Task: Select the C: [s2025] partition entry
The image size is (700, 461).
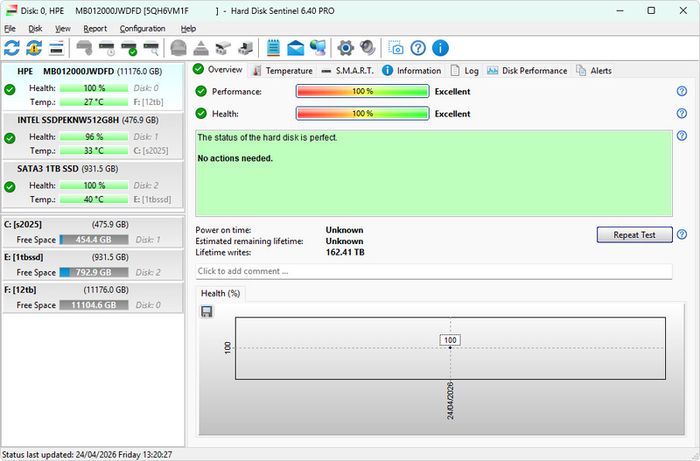Action: pyautogui.click(x=93, y=232)
